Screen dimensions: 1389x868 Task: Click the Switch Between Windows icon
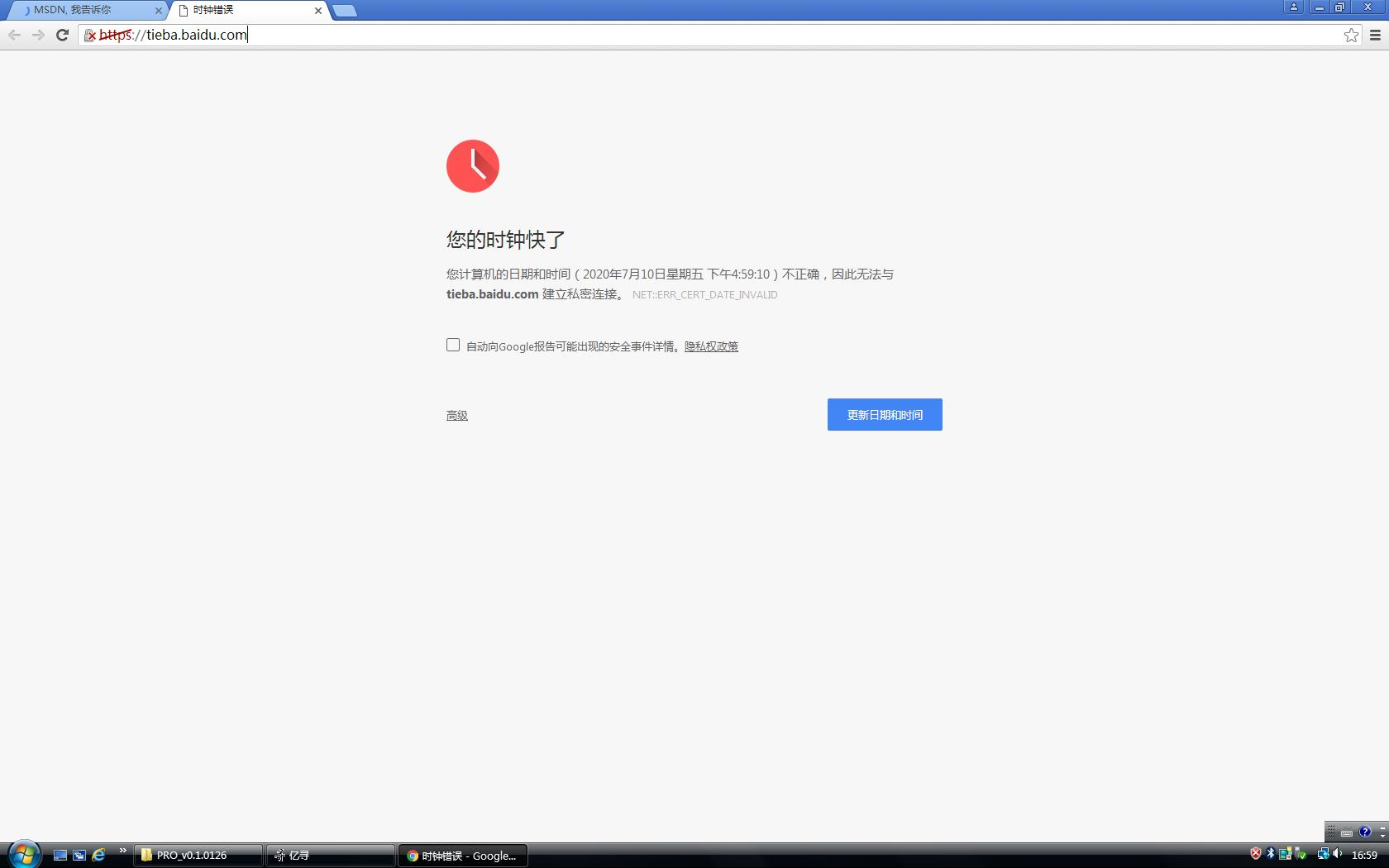tap(79, 855)
